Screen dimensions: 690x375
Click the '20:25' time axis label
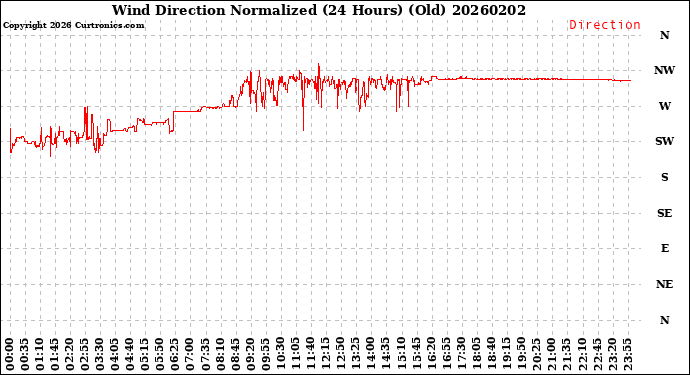(536, 355)
